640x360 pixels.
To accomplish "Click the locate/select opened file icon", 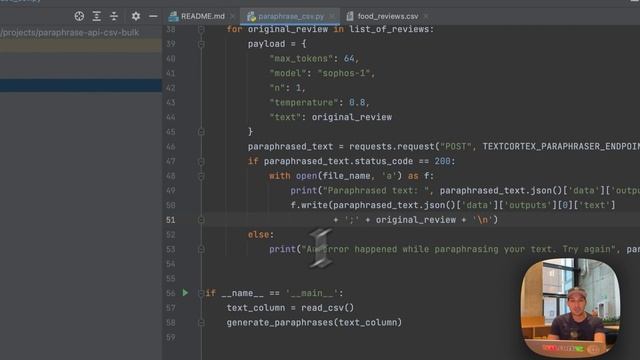I will pos(79,16).
